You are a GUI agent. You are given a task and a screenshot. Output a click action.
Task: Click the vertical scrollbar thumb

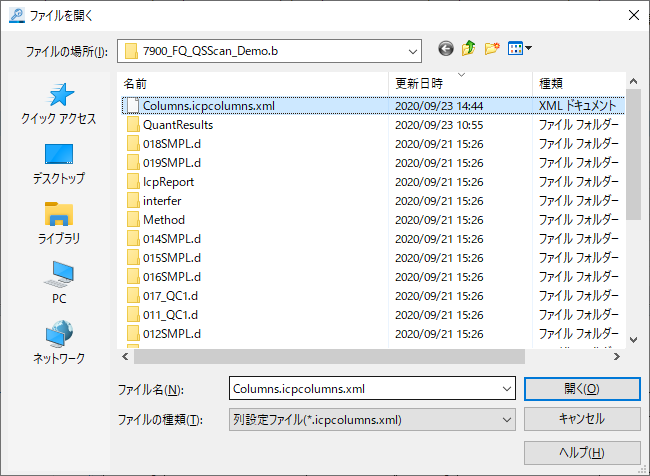tap(633, 154)
